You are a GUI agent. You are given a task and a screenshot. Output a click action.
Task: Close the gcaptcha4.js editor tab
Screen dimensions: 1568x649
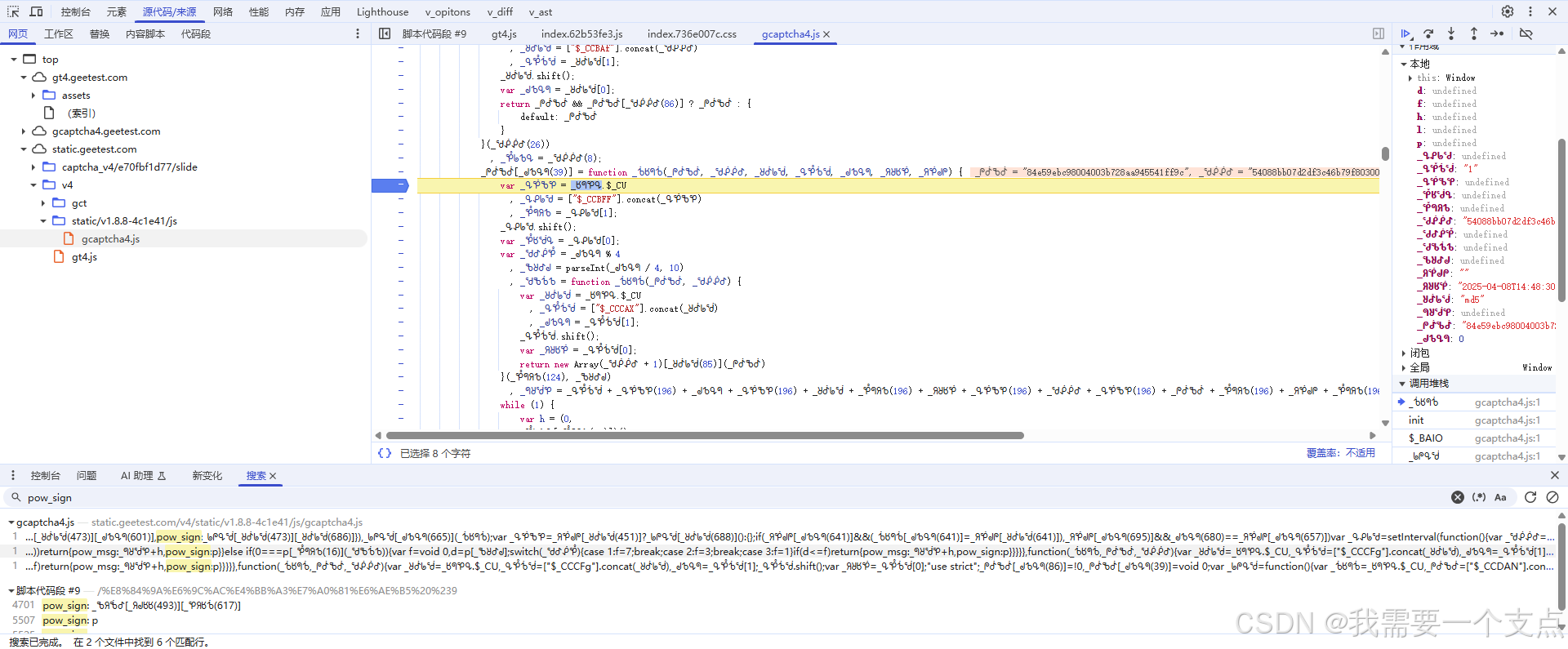click(826, 34)
